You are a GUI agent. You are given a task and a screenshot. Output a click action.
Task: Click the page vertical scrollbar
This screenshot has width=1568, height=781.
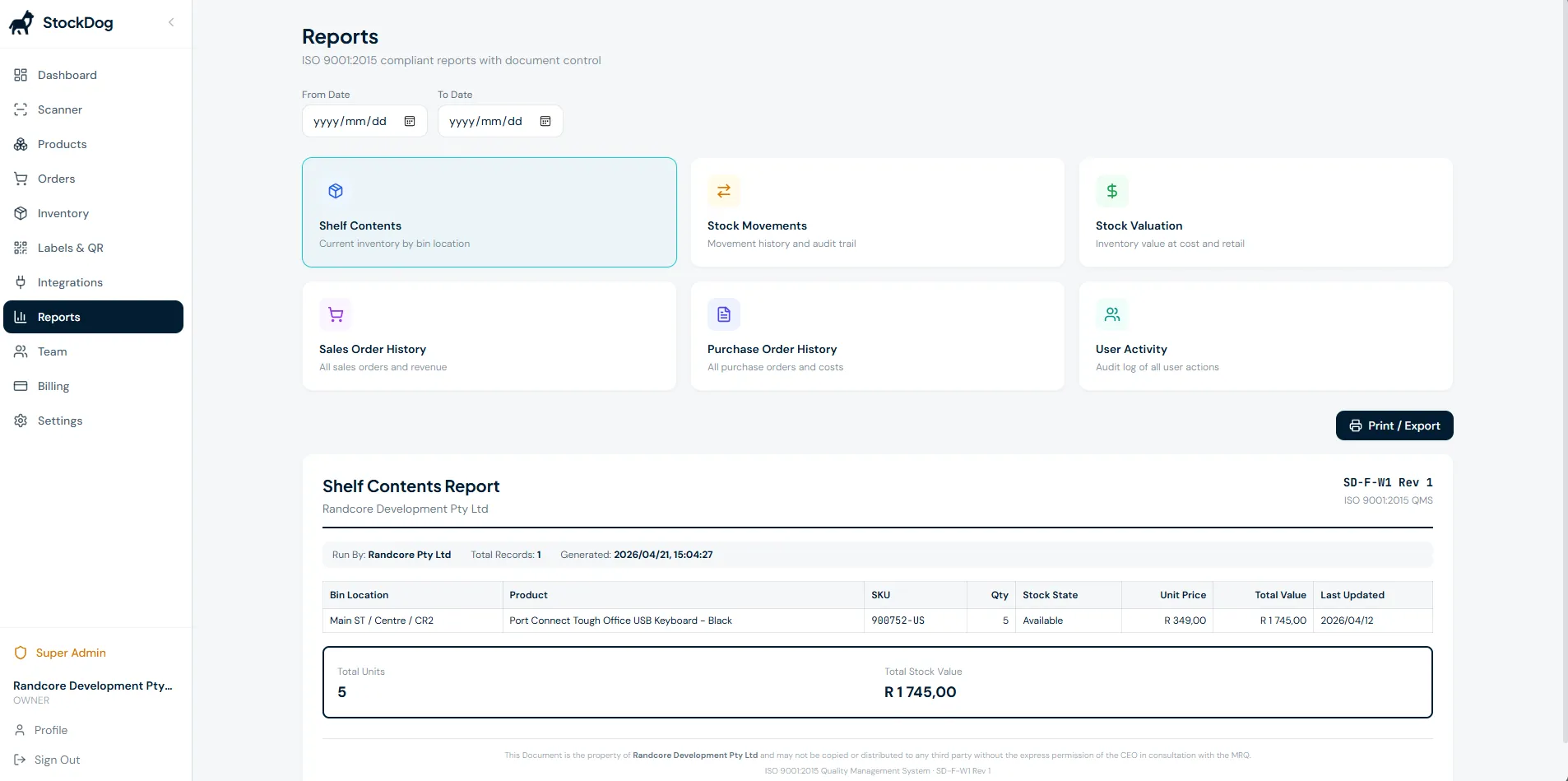pyautogui.click(x=1565, y=370)
